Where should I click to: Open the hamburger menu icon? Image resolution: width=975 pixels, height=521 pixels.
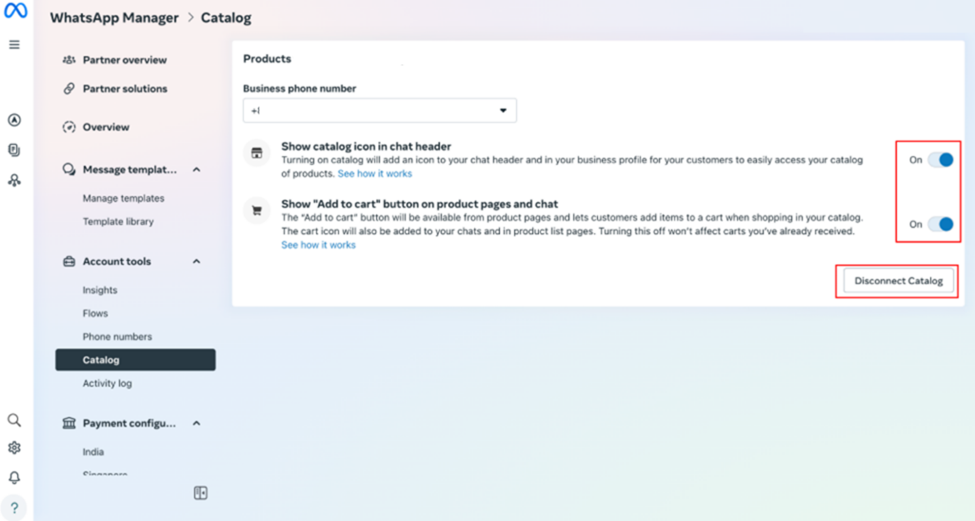tap(14, 45)
